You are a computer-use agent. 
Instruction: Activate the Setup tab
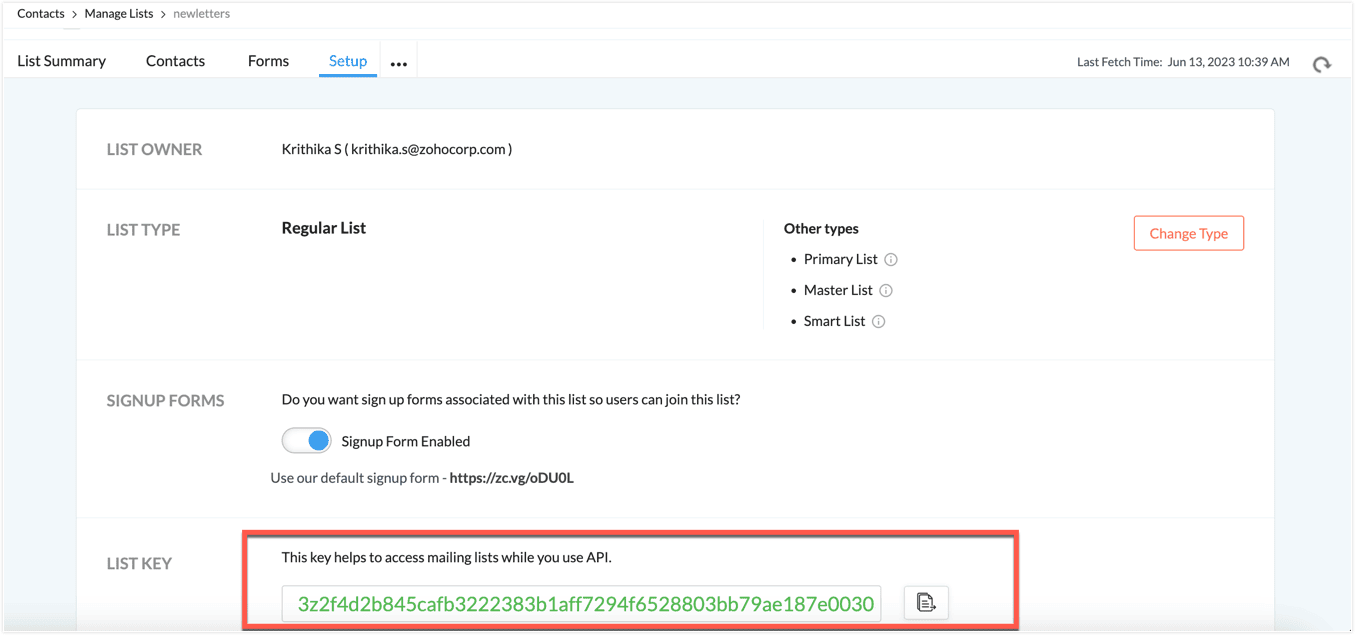pyautogui.click(x=347, y=60)
